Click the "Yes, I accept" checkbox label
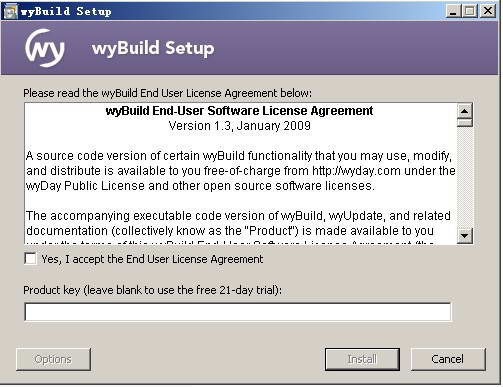 coord(152,259)
